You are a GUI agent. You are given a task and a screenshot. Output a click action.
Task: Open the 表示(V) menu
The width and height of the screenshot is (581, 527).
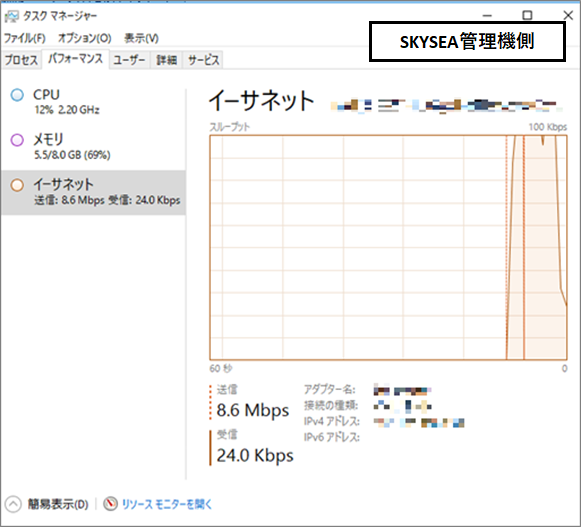141,38
